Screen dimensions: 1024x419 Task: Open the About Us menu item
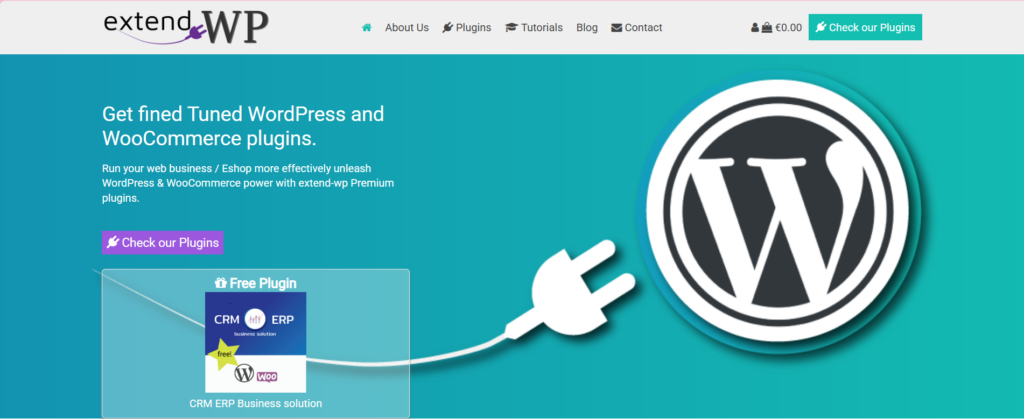tap(407, 27)
